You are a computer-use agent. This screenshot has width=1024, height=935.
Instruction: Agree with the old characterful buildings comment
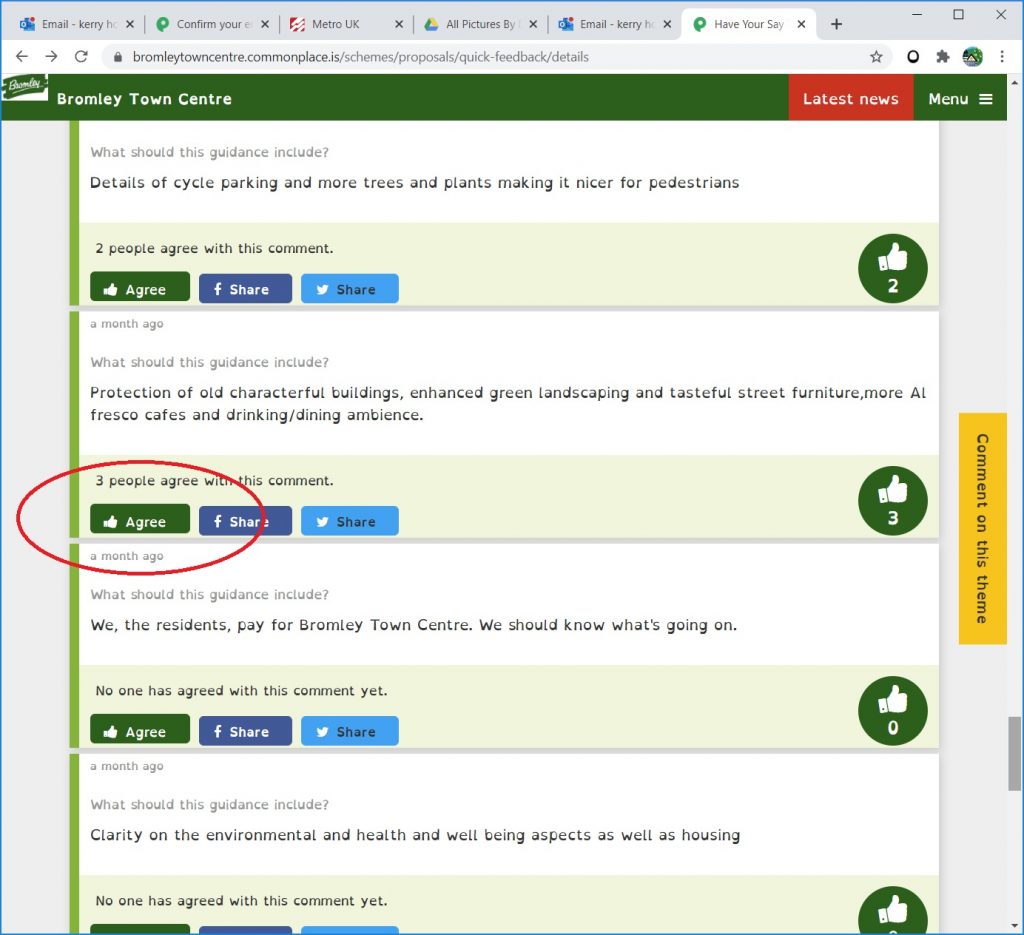(140, 520)
